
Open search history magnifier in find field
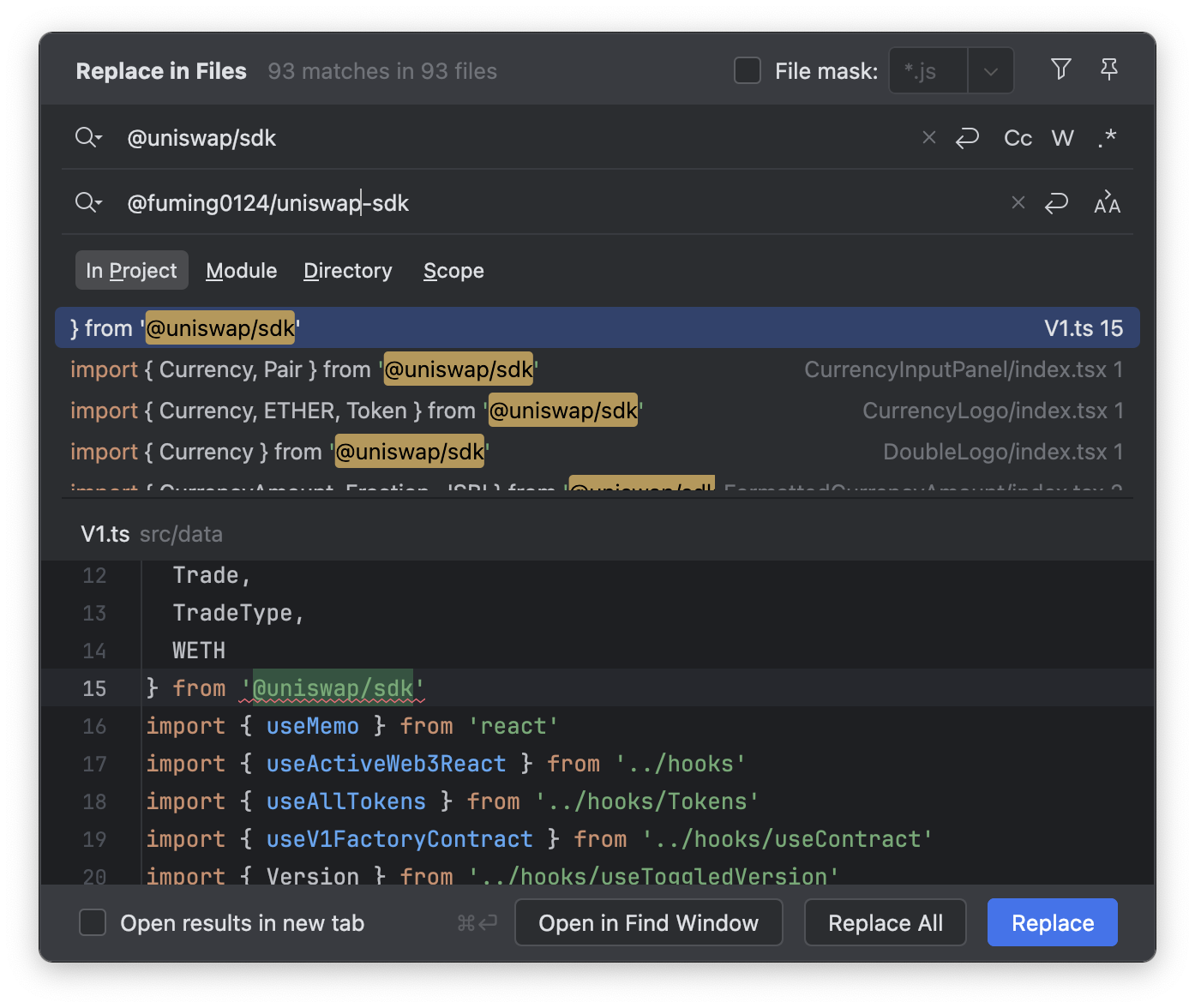(x=88, y=137)
